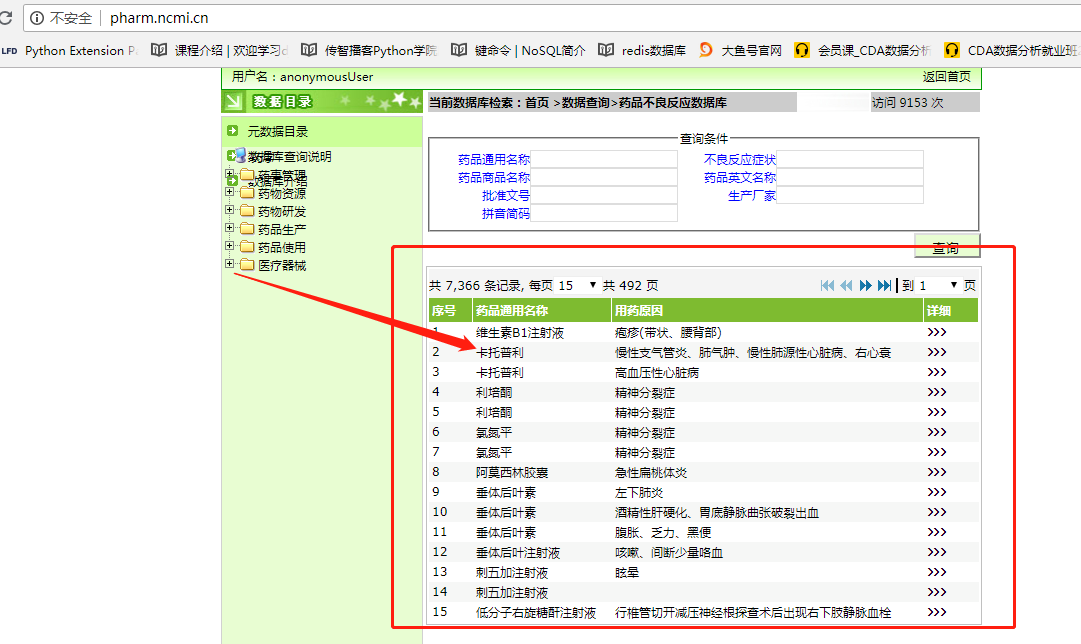Expand the 医疗器械 tree node
This screenshot has width=1081, height=644.
click(230, 263)
